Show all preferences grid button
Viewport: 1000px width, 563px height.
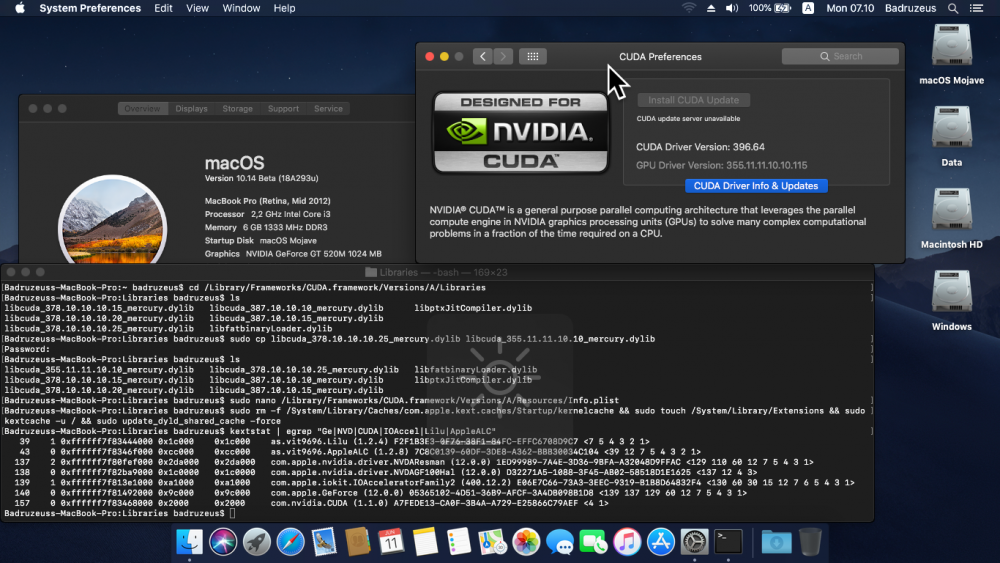click(533, 56)
